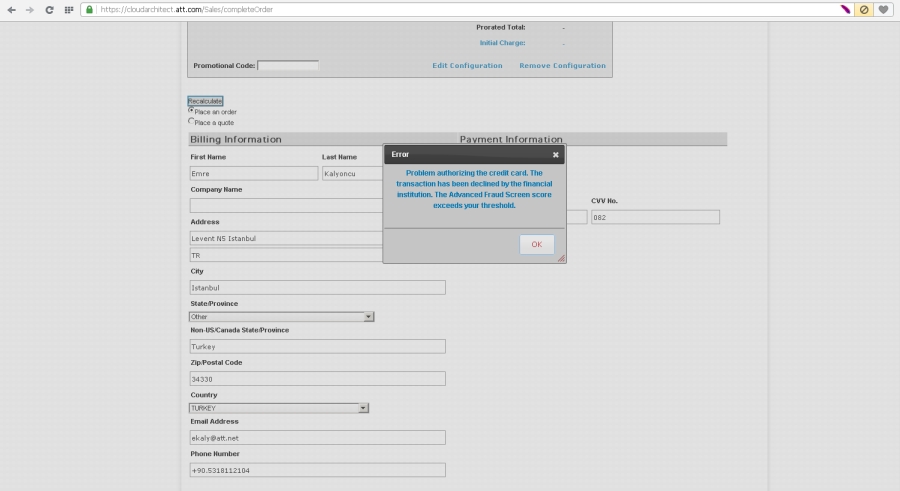Click the Payment Information heading
Screen dimensions: 900x491
coord(511,139)
